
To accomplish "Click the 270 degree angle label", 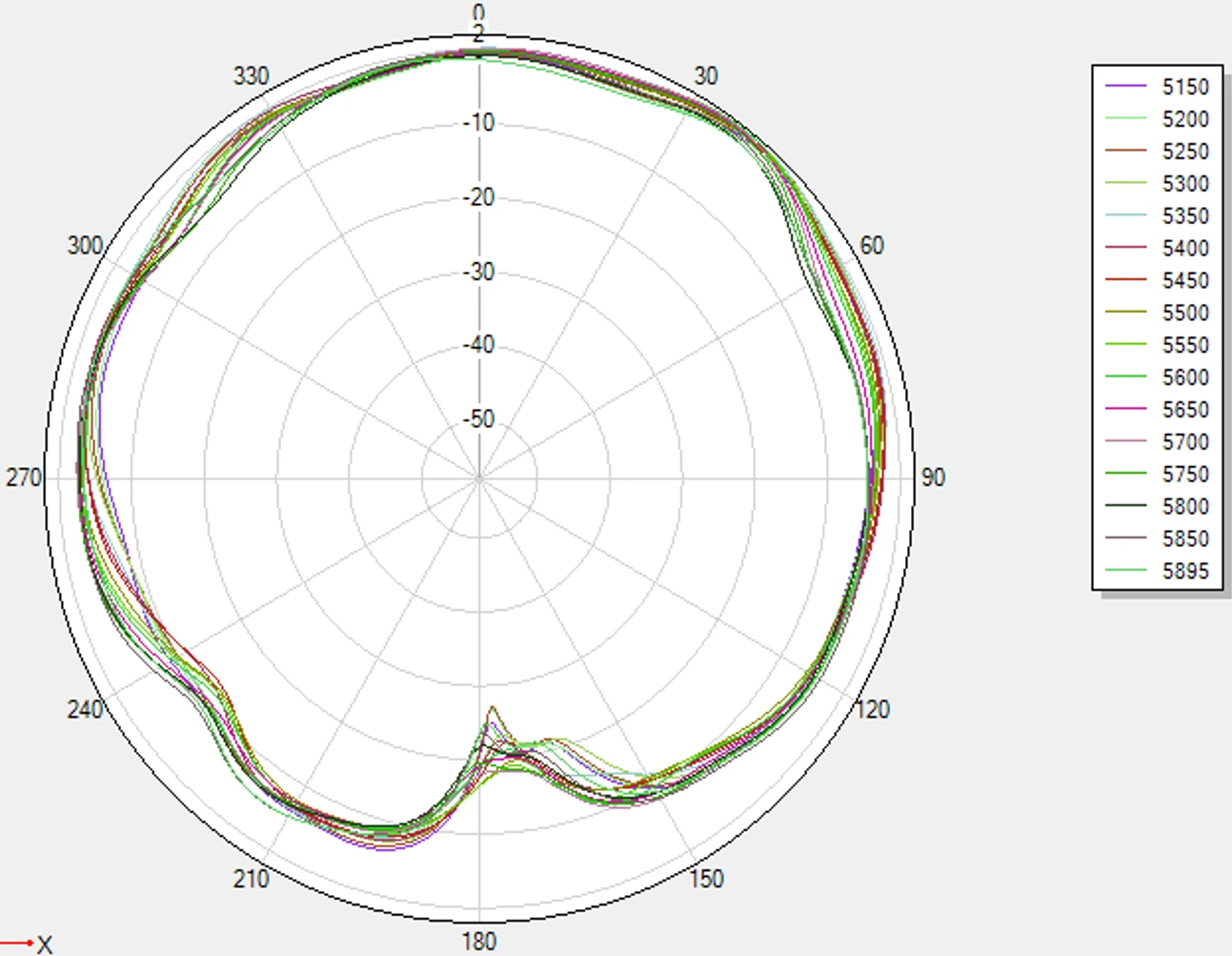I will click(x=24, y=478).
